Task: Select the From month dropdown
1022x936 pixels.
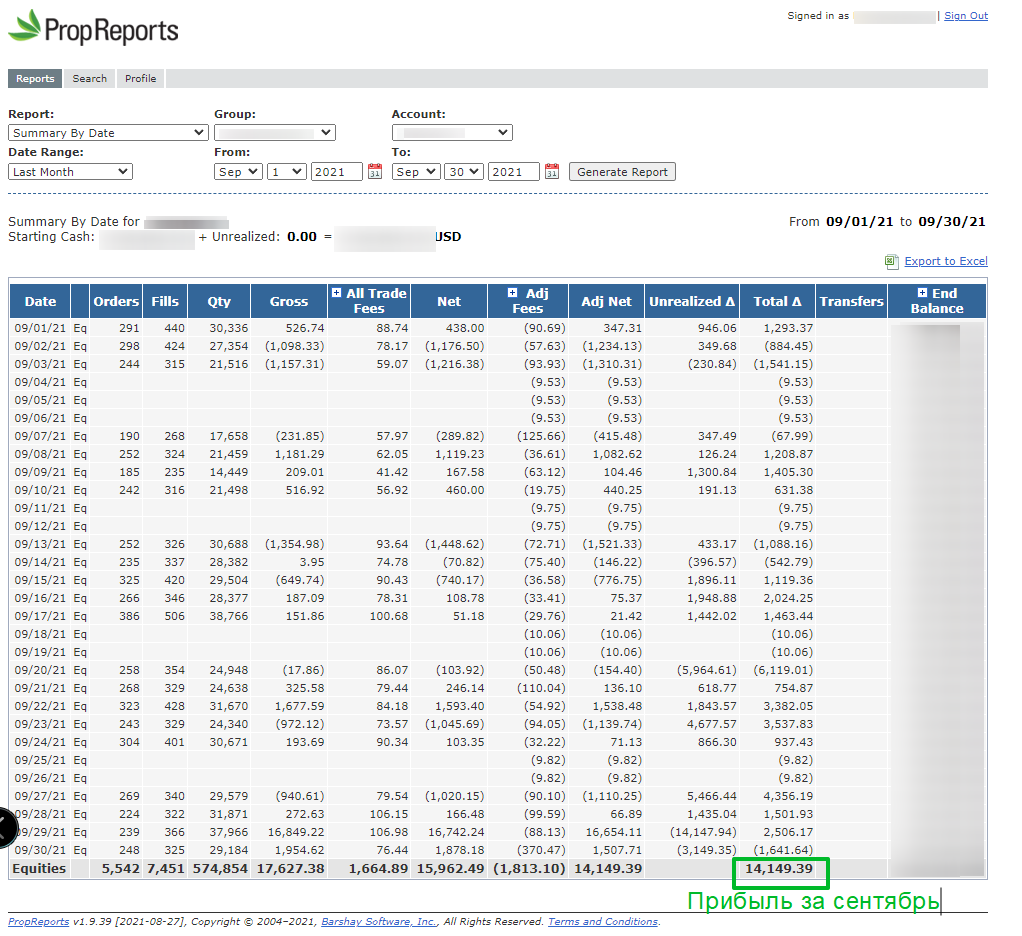Action: (238, 172)
